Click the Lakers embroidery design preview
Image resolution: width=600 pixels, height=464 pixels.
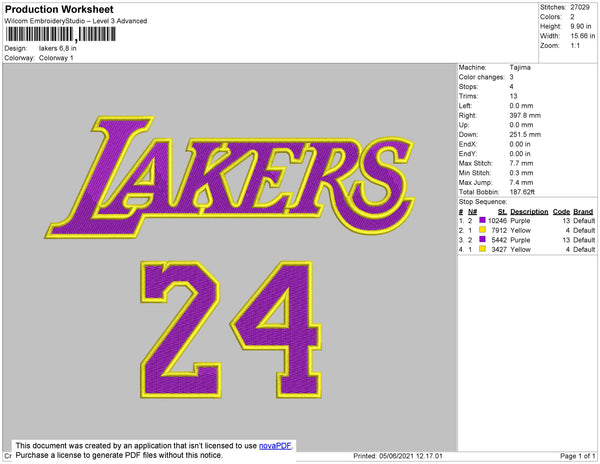[x=230, y=177]
